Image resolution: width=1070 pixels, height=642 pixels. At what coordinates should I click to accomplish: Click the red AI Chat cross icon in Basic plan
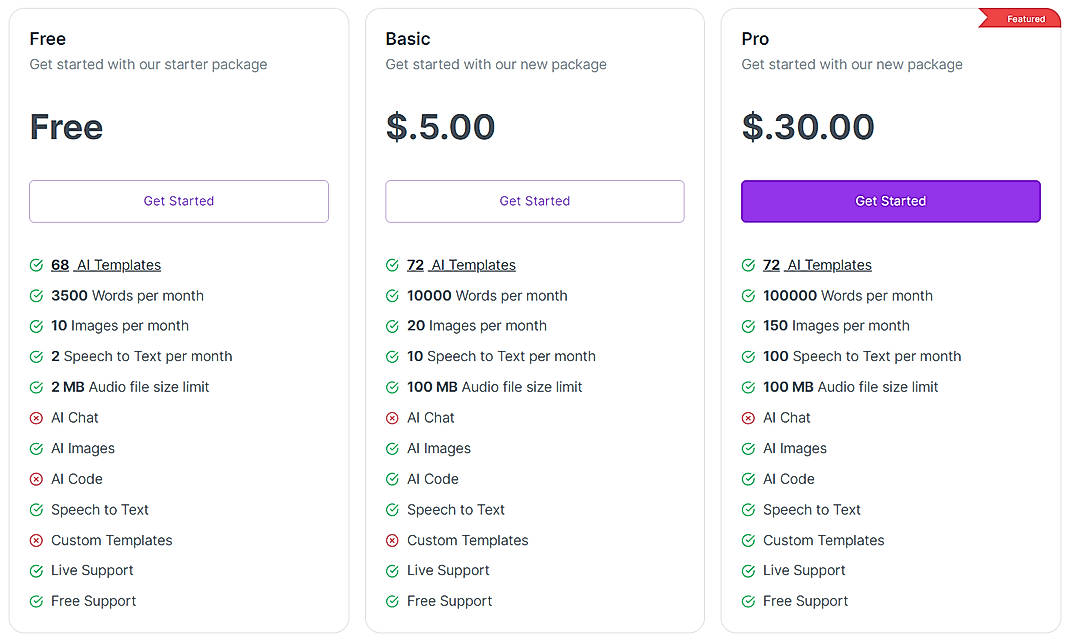click(391, 418)
